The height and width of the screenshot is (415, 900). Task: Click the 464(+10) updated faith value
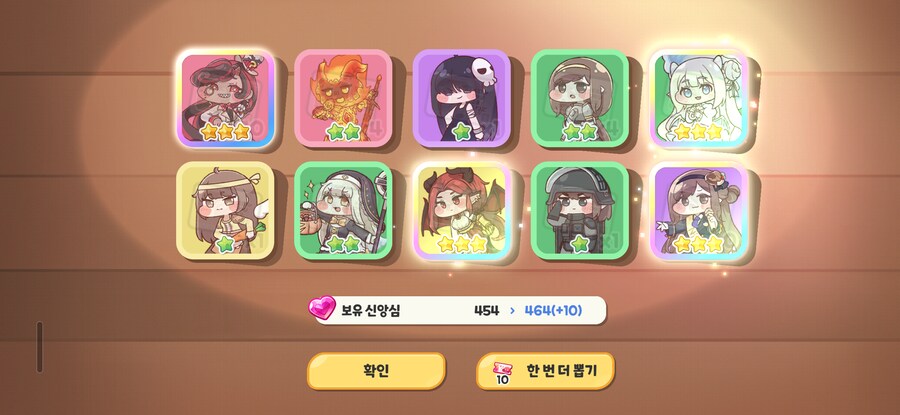pos(553,311)
